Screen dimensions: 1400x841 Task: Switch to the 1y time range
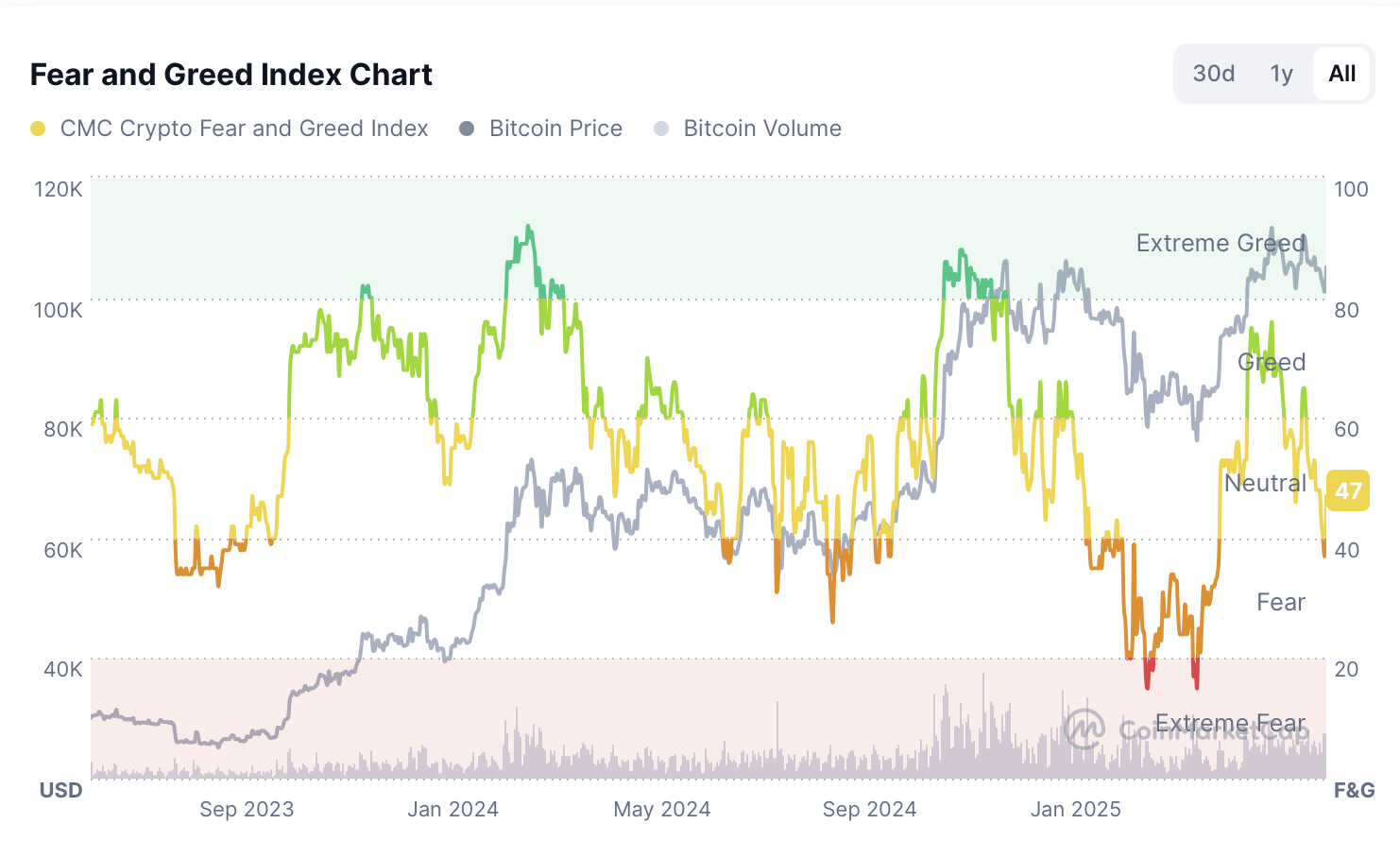[1281, 73]
